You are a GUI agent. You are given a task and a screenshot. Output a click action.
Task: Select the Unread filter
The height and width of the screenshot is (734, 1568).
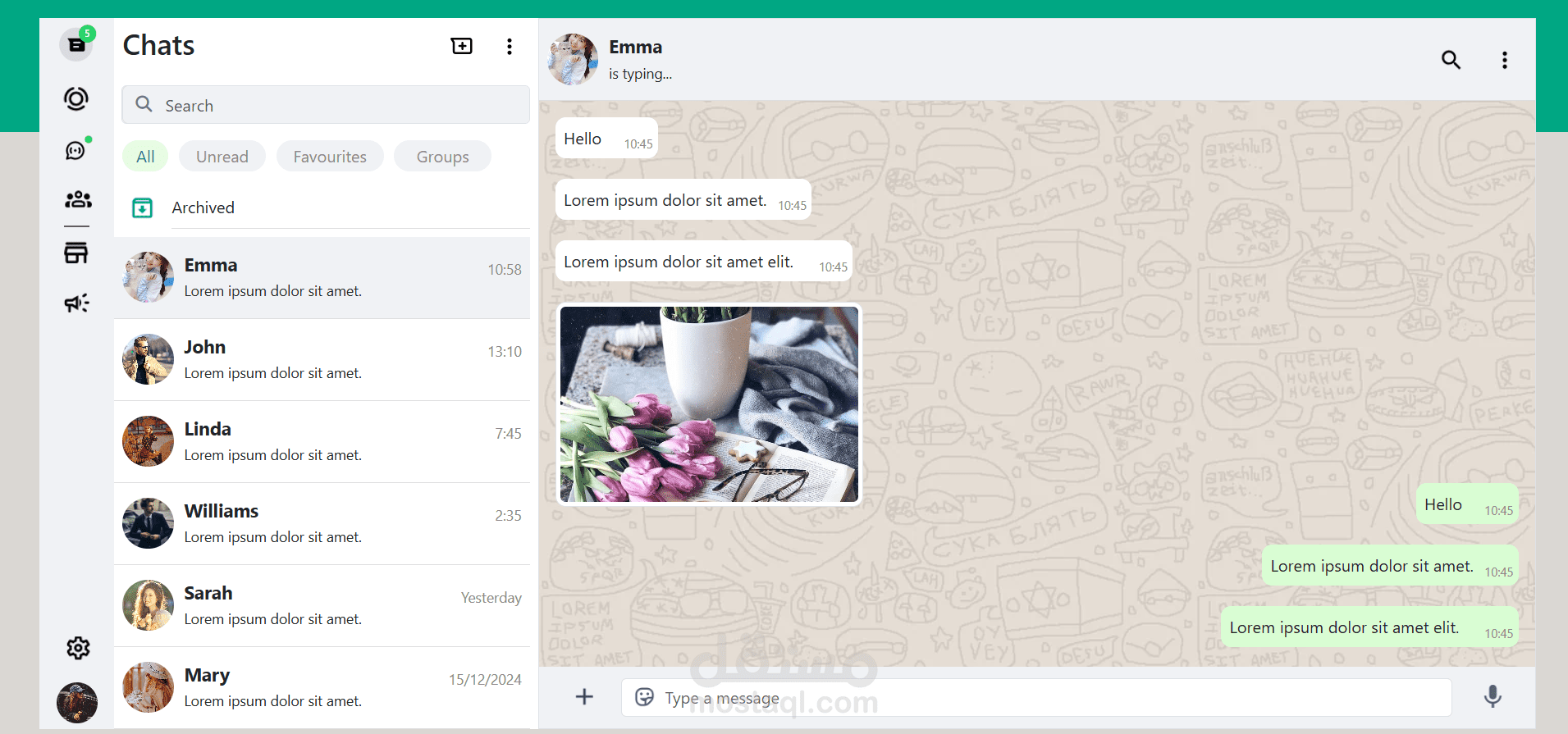(222, 157)
